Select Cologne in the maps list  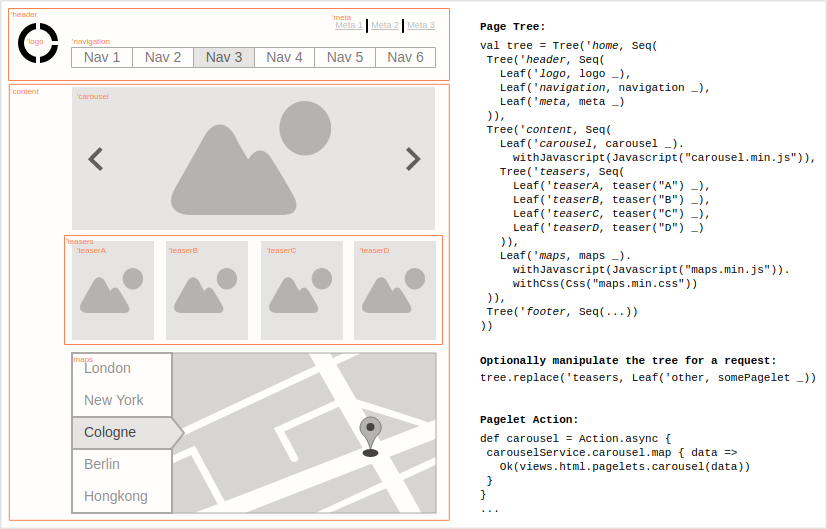127,432
